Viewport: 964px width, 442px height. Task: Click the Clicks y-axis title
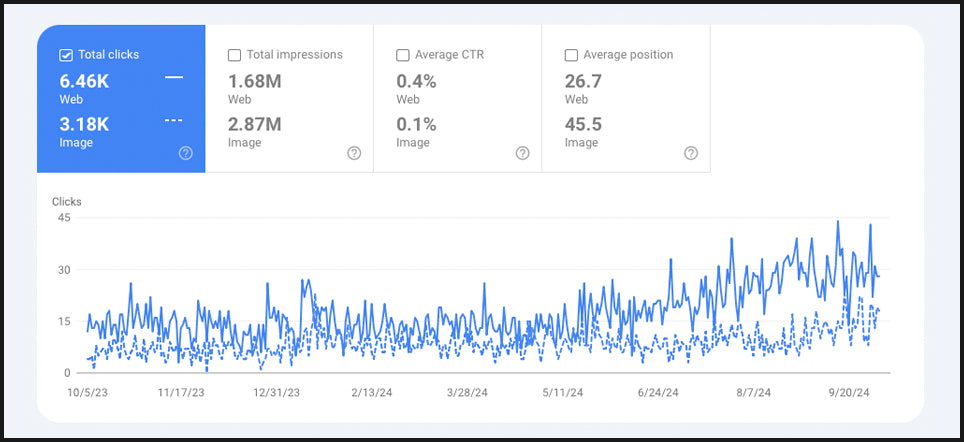67,202
